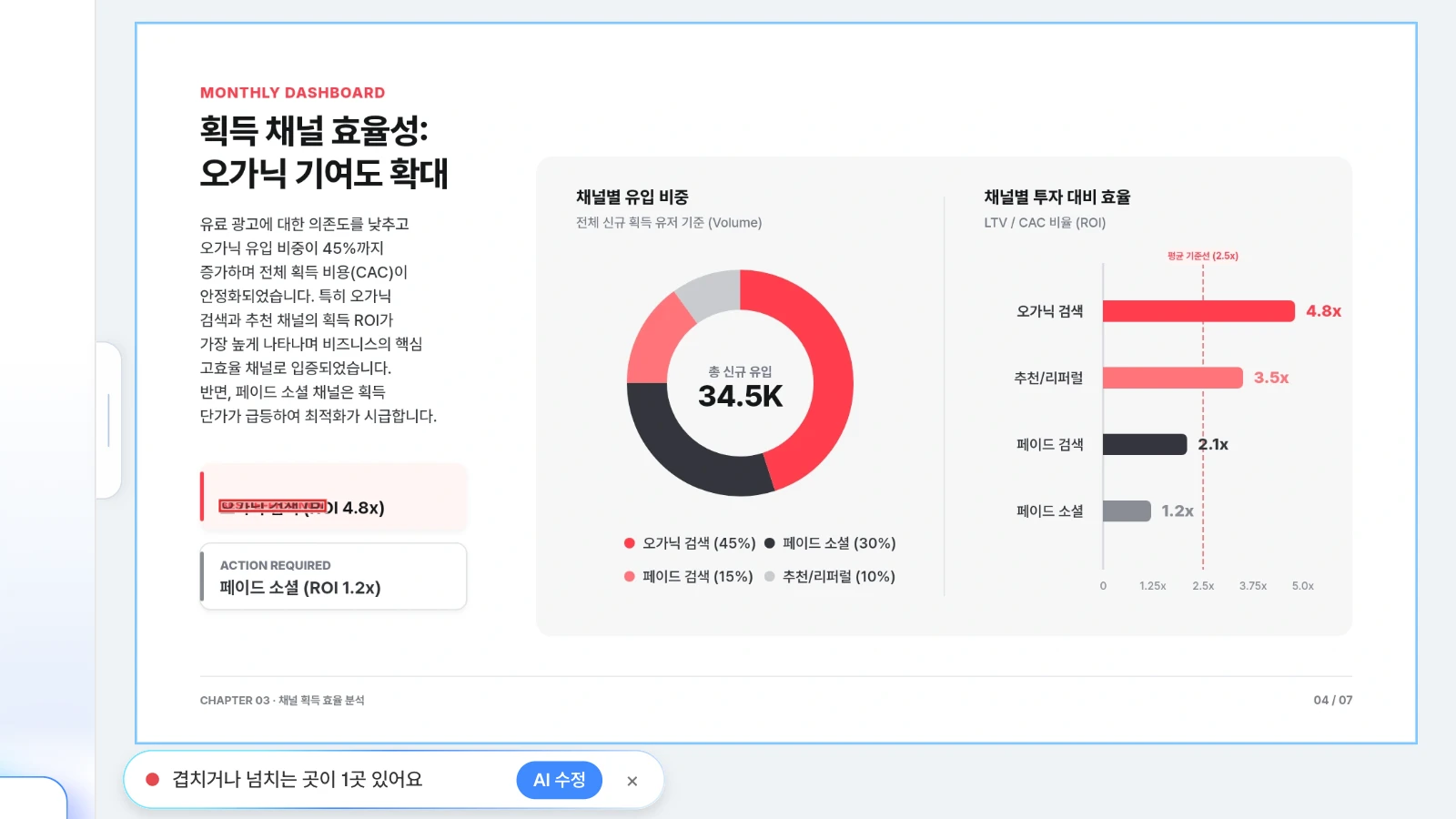The height and width of the screenshot is (819, 1456).
Task: Click the red bar valued 4.8x
Action: click(1198, 311)
